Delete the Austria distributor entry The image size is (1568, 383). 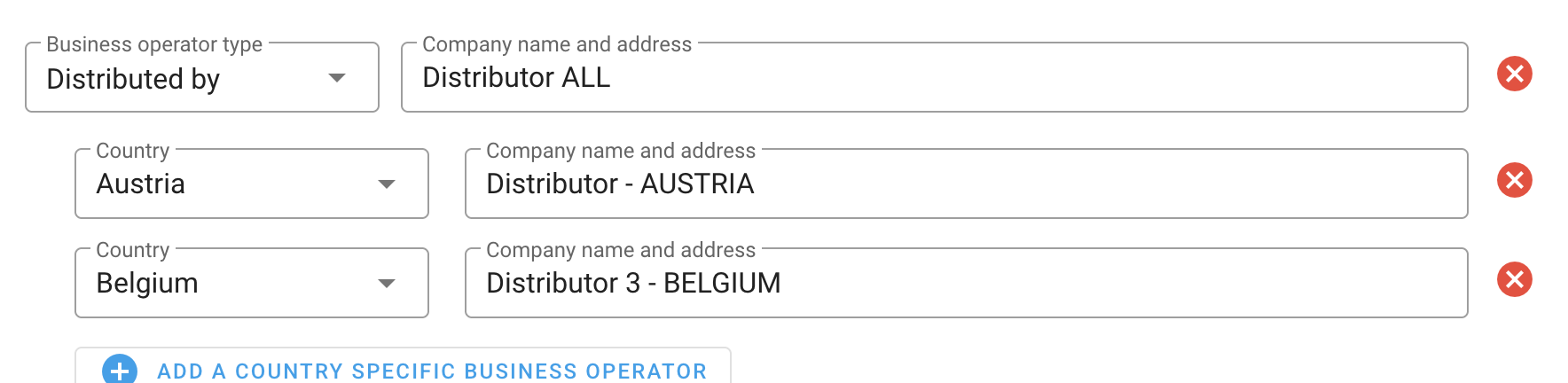click(1514, 180)
